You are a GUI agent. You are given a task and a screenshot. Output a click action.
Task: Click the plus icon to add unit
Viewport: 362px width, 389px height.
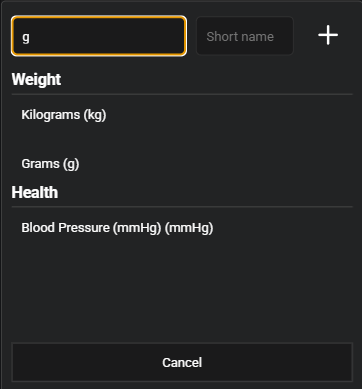tap(328, 35)
